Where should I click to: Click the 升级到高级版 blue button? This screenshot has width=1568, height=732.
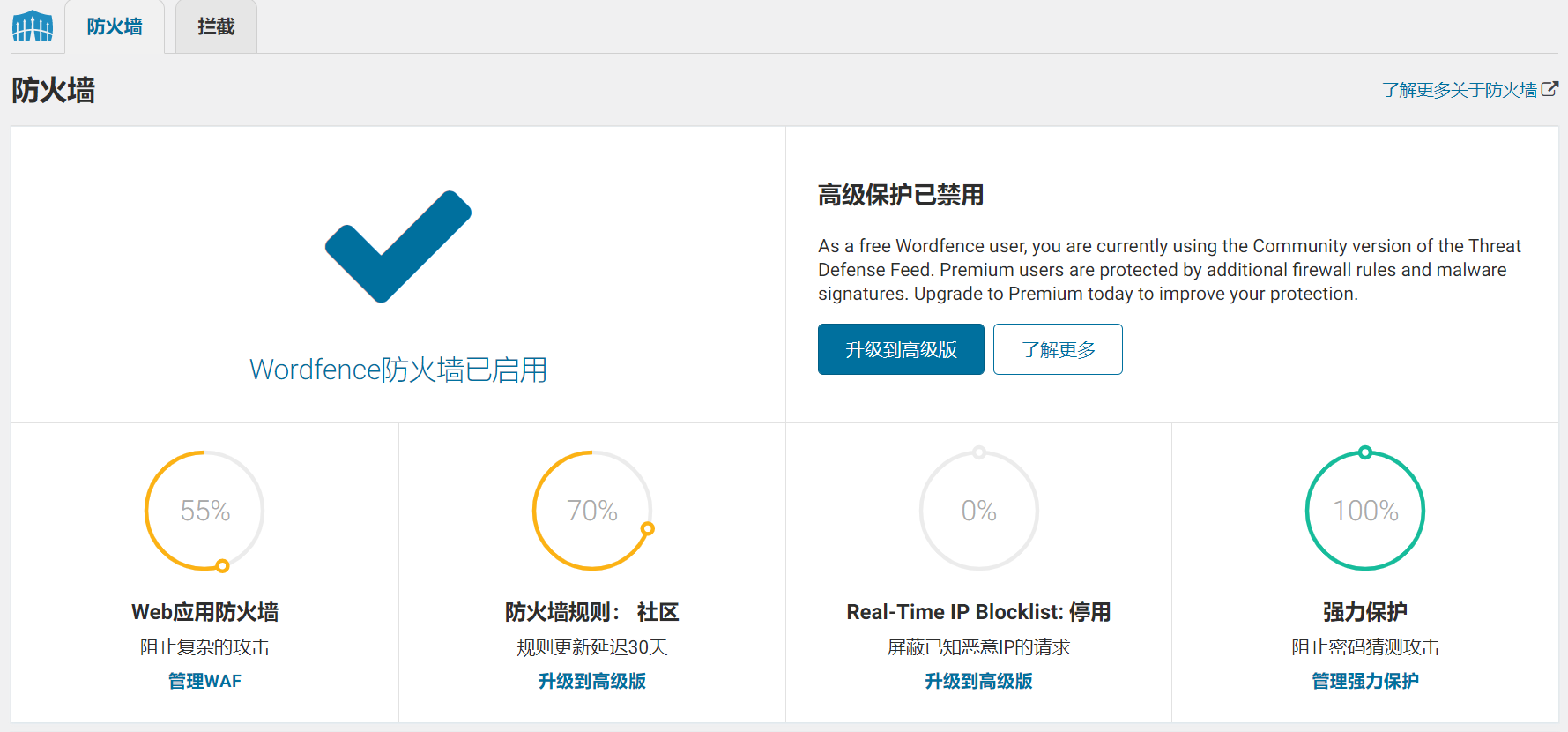click(x=901, y=349)
